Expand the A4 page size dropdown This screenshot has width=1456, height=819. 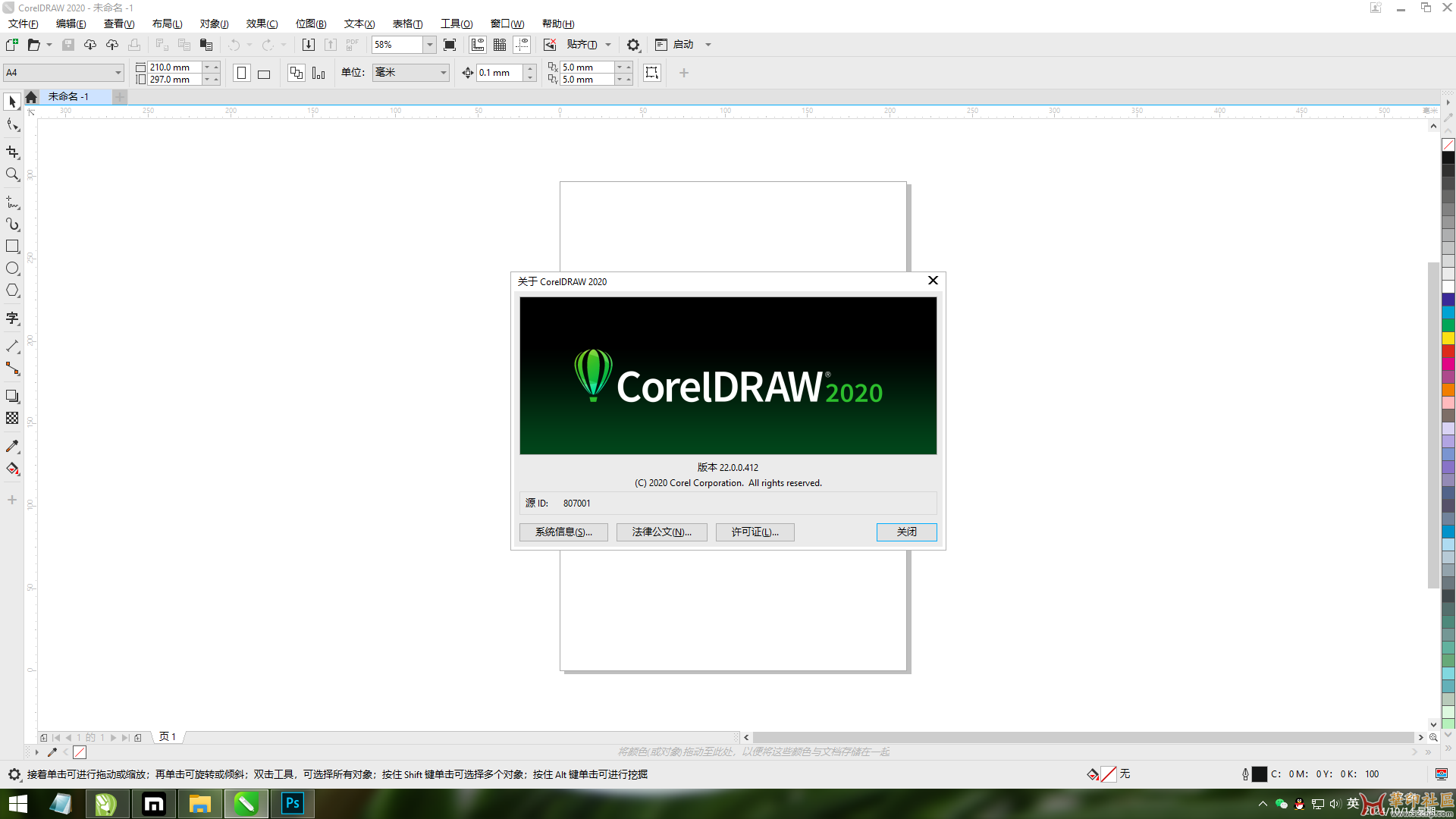tap(118, 73)
